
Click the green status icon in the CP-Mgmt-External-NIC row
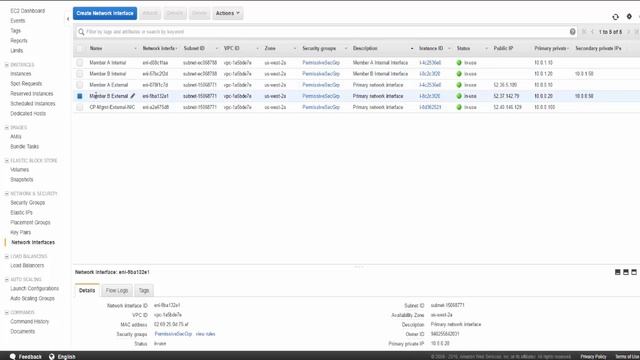tap(459, 107)
